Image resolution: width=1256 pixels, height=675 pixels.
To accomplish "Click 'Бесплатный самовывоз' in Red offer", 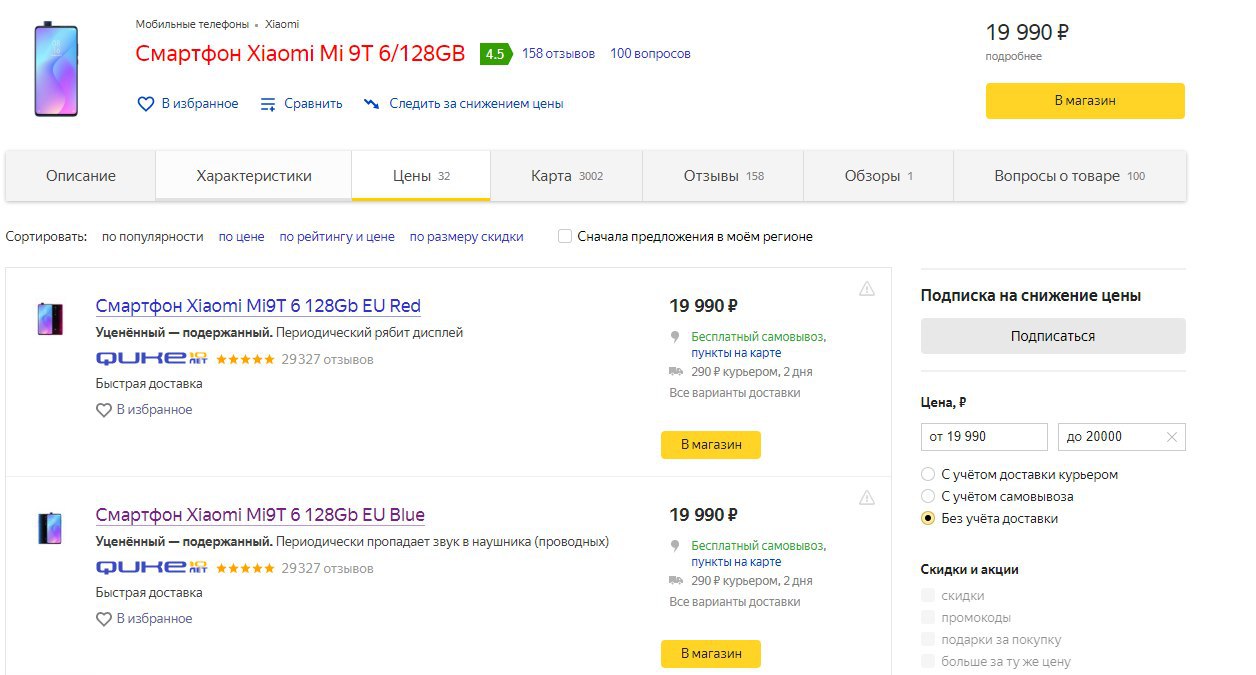I will [x=759, y=337].
